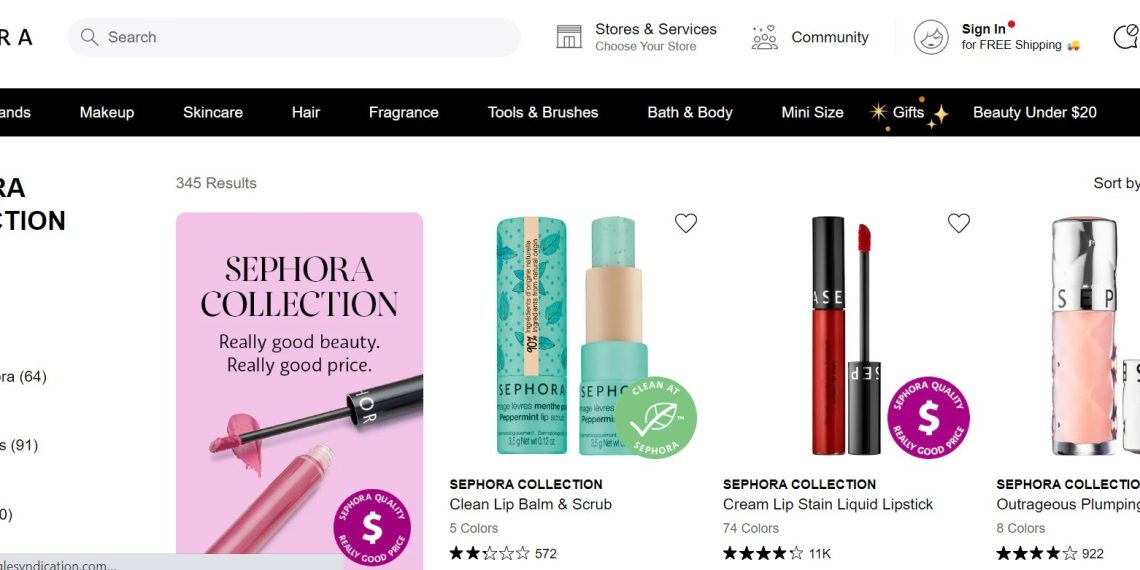Favorite the Cream Lip Stain Liquid Lipstick
Viewport: 1140px width, 570px height.
958,223
